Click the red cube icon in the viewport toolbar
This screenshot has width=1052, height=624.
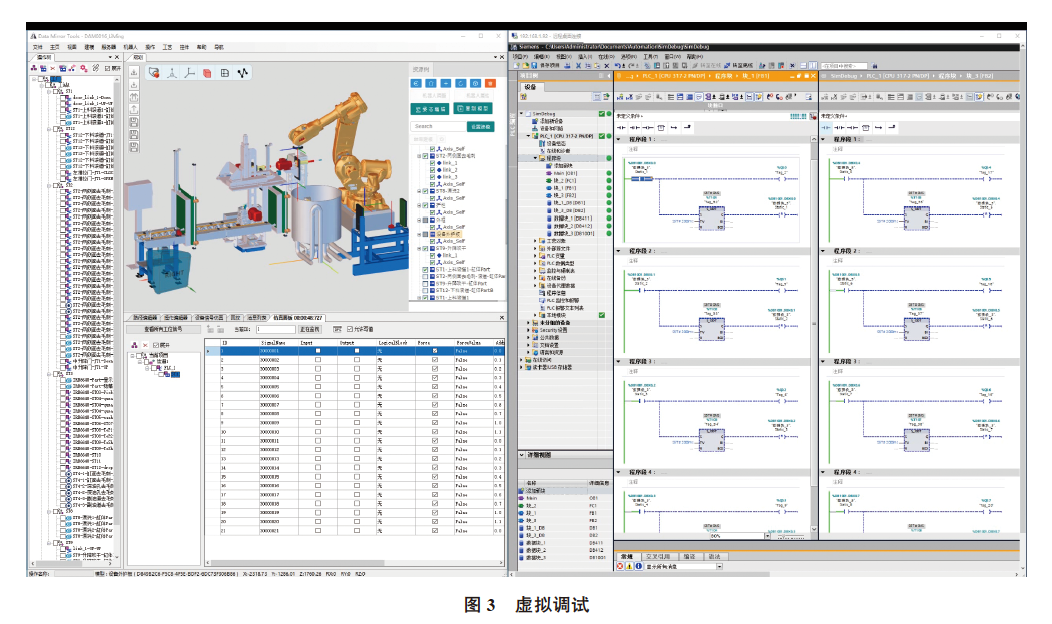tap(207, 73)
